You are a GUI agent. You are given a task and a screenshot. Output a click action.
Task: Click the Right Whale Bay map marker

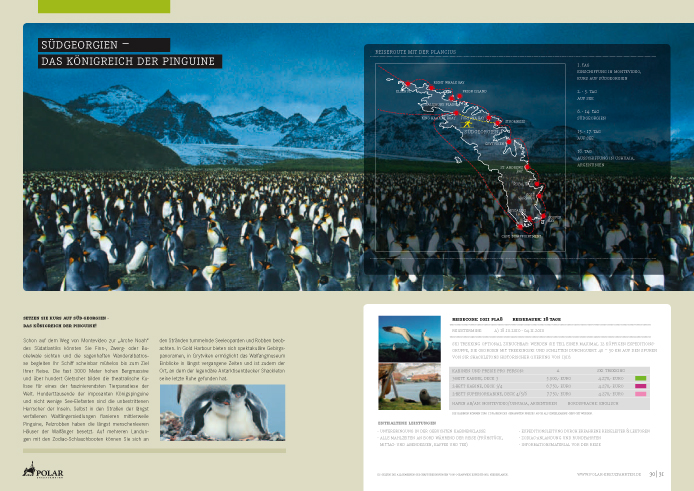(432, 89)
